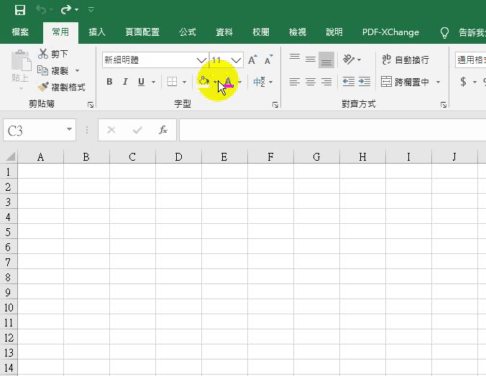Click the 剪下 (Cut) scissors button

pos(53,54)
